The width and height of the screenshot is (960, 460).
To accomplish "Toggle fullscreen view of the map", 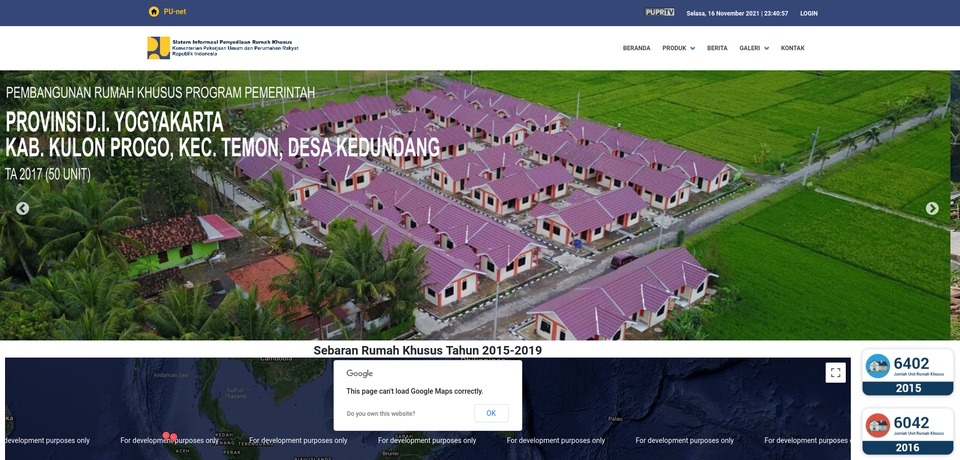I will click(835, 372).
